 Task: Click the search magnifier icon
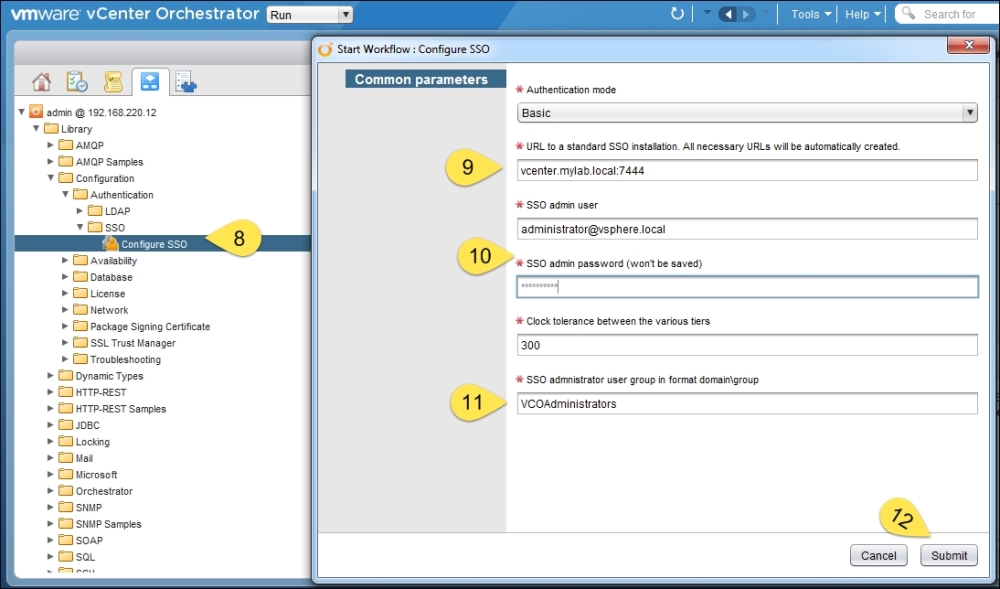(x=908, y=14)
